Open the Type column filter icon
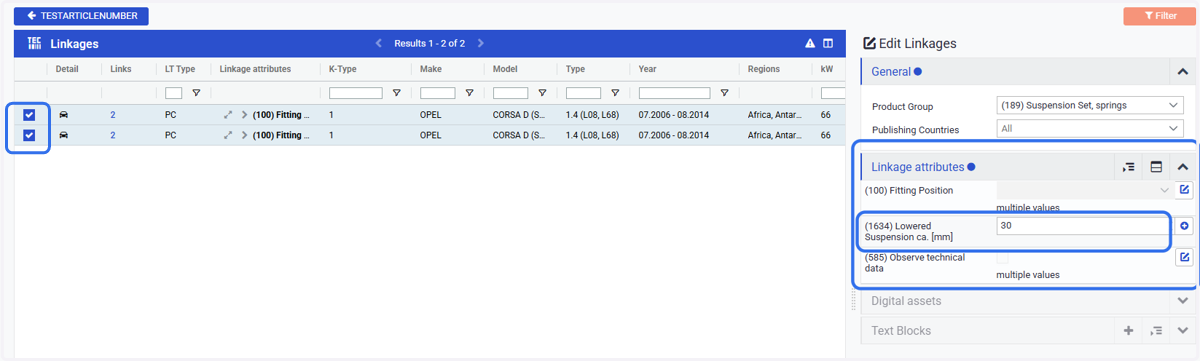 tap(615, 93)
